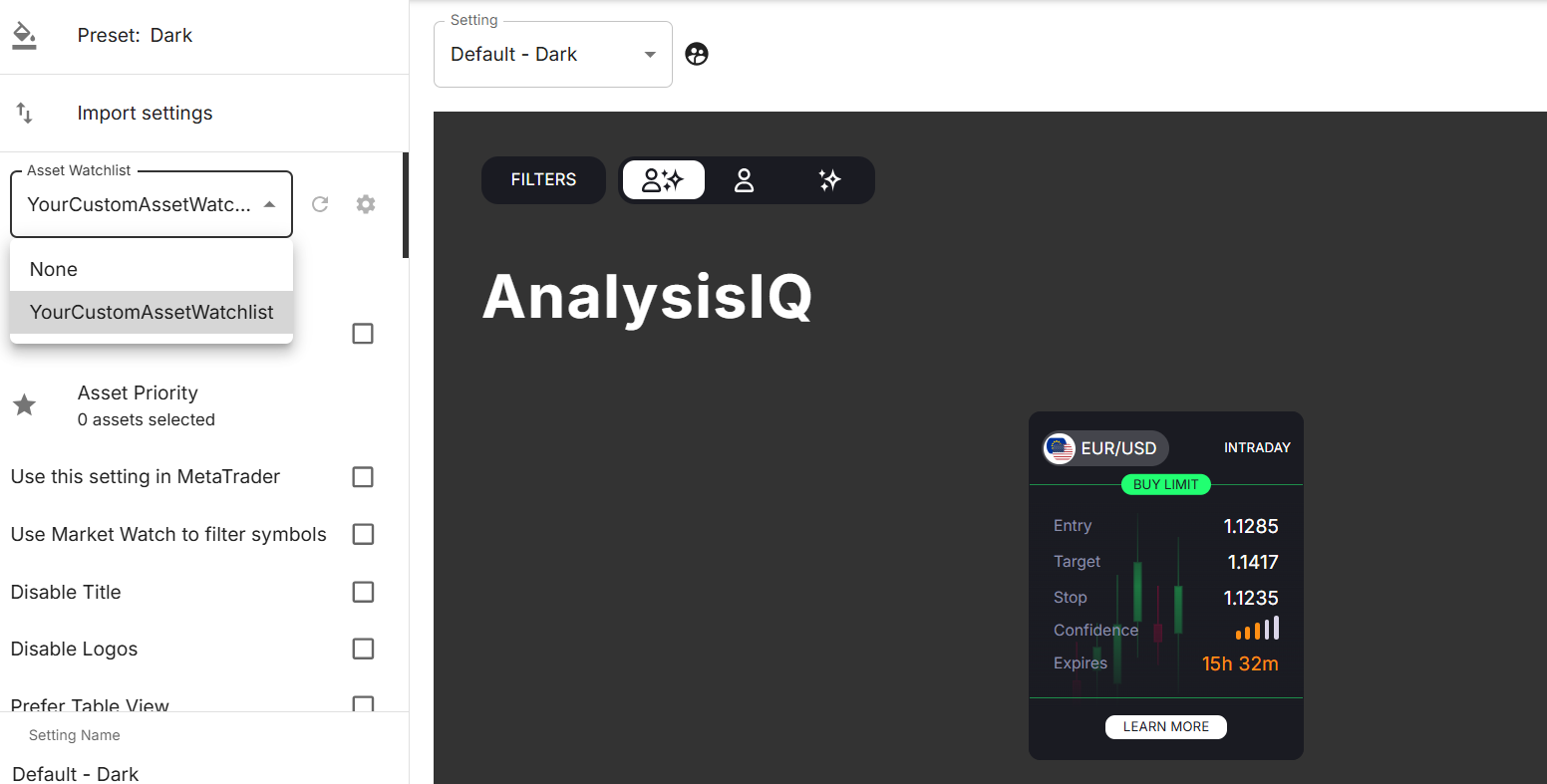Click the Entry value 1.1285

[x=1251, y=527]
